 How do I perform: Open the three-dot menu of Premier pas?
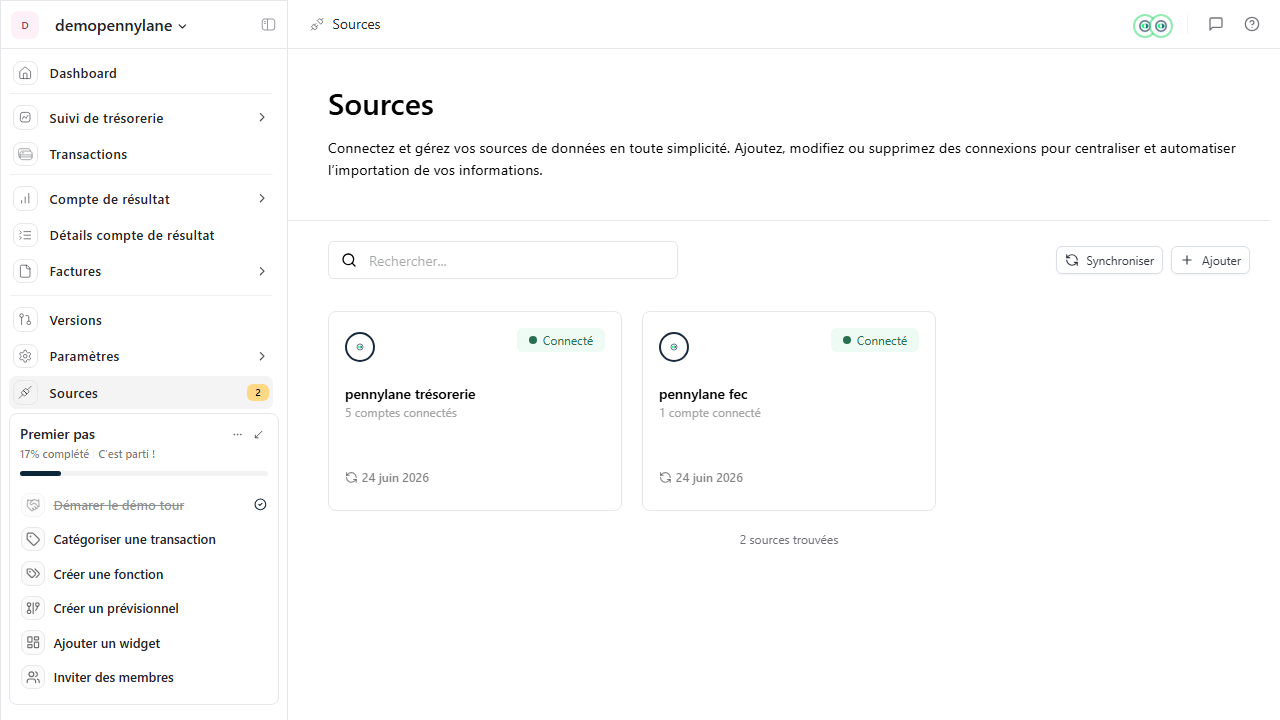pyautogui.click(x=237, y=434)
